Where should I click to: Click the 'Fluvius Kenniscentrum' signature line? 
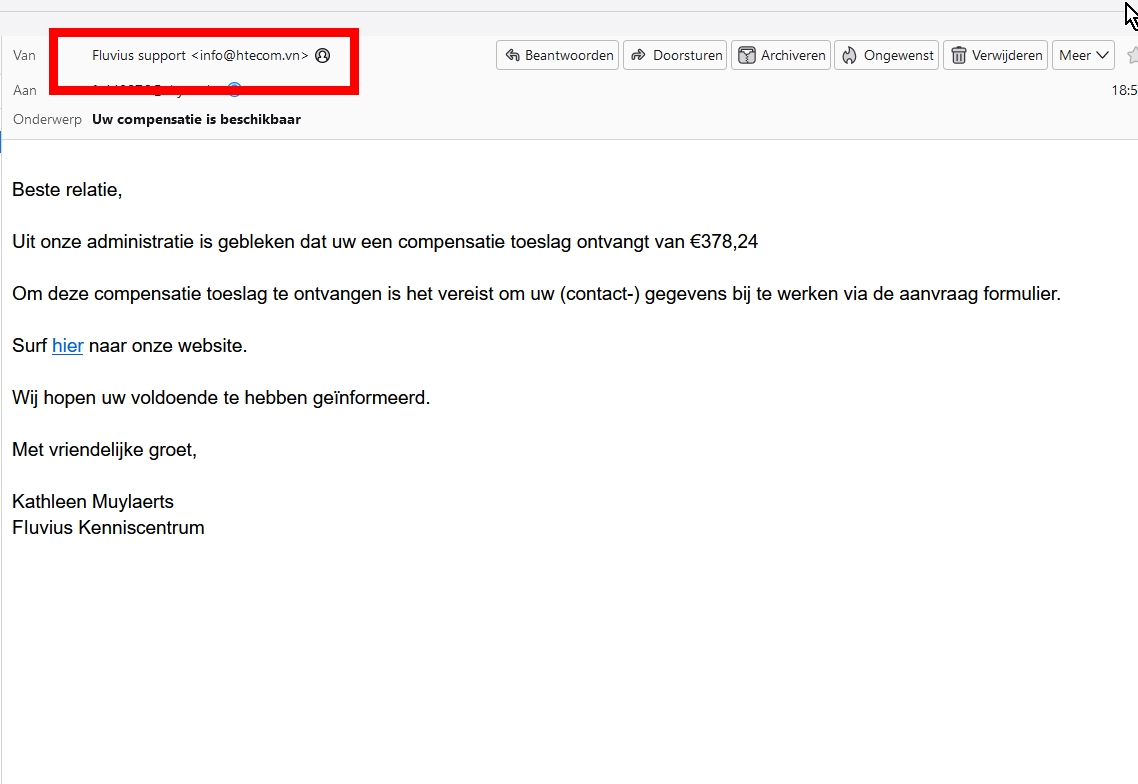[108, 528]
